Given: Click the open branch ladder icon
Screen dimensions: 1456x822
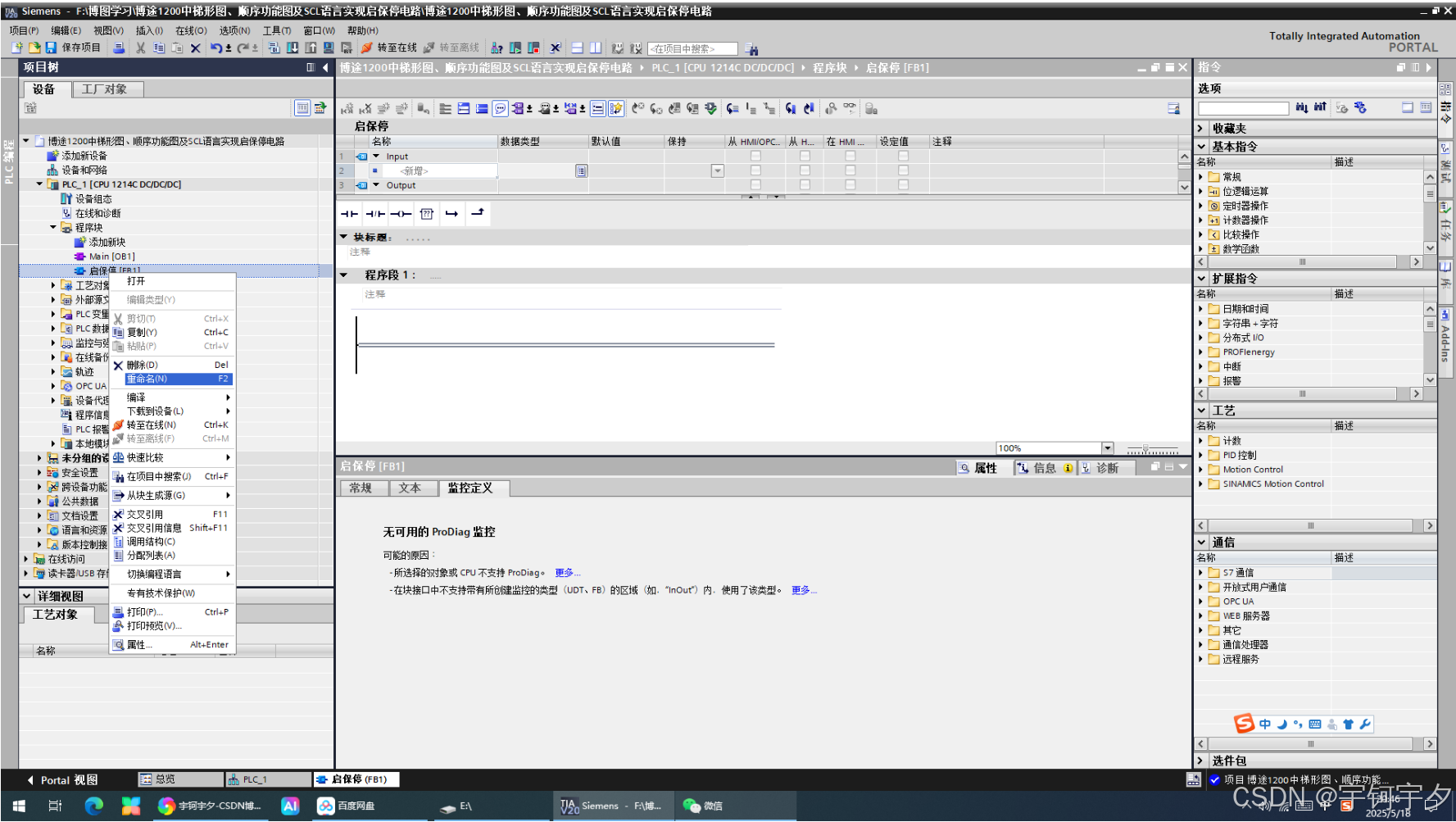Looking at the screenshot, I should point(452,214).
